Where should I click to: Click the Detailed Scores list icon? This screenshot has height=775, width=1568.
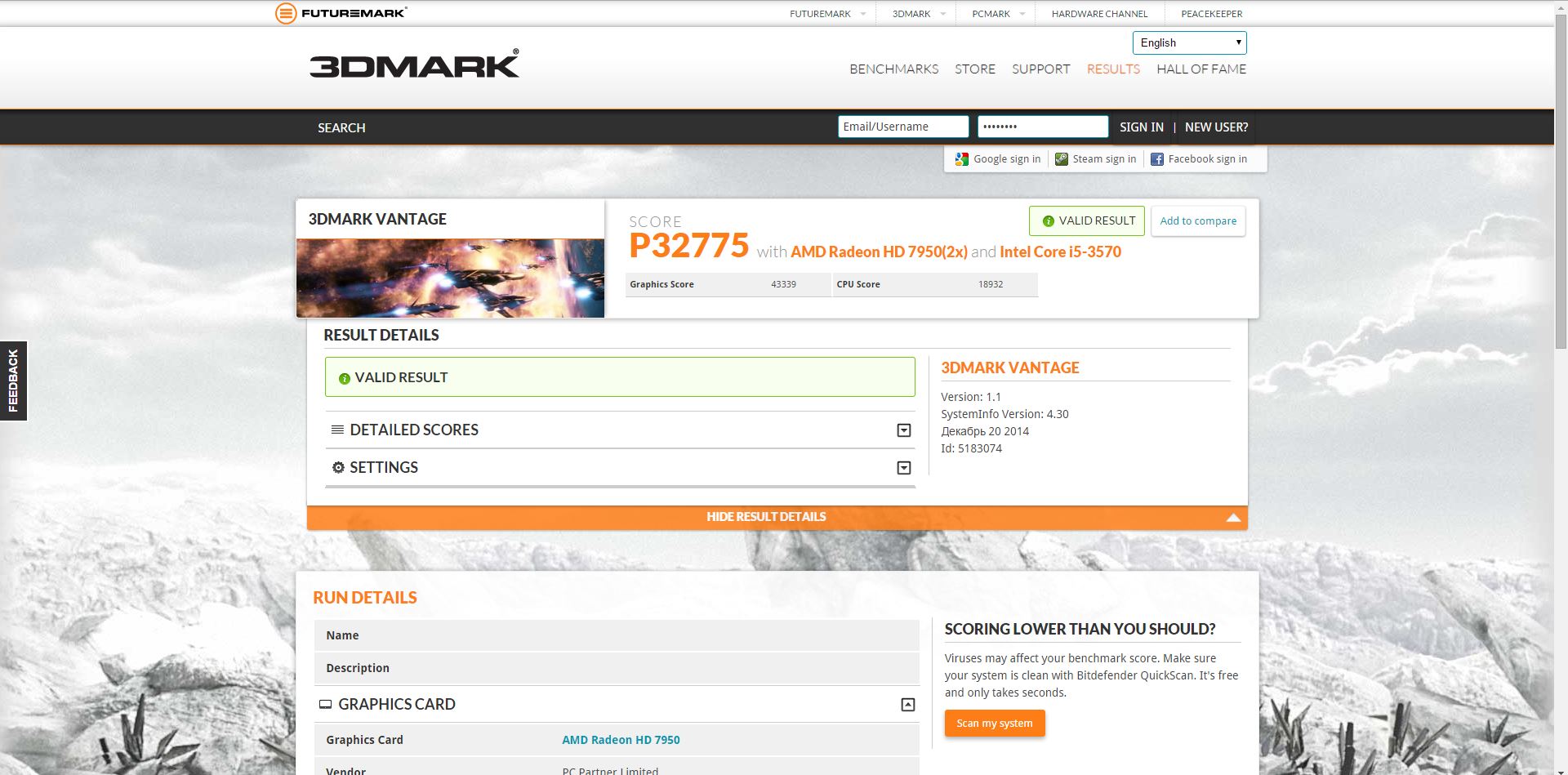tap(337, 430)
